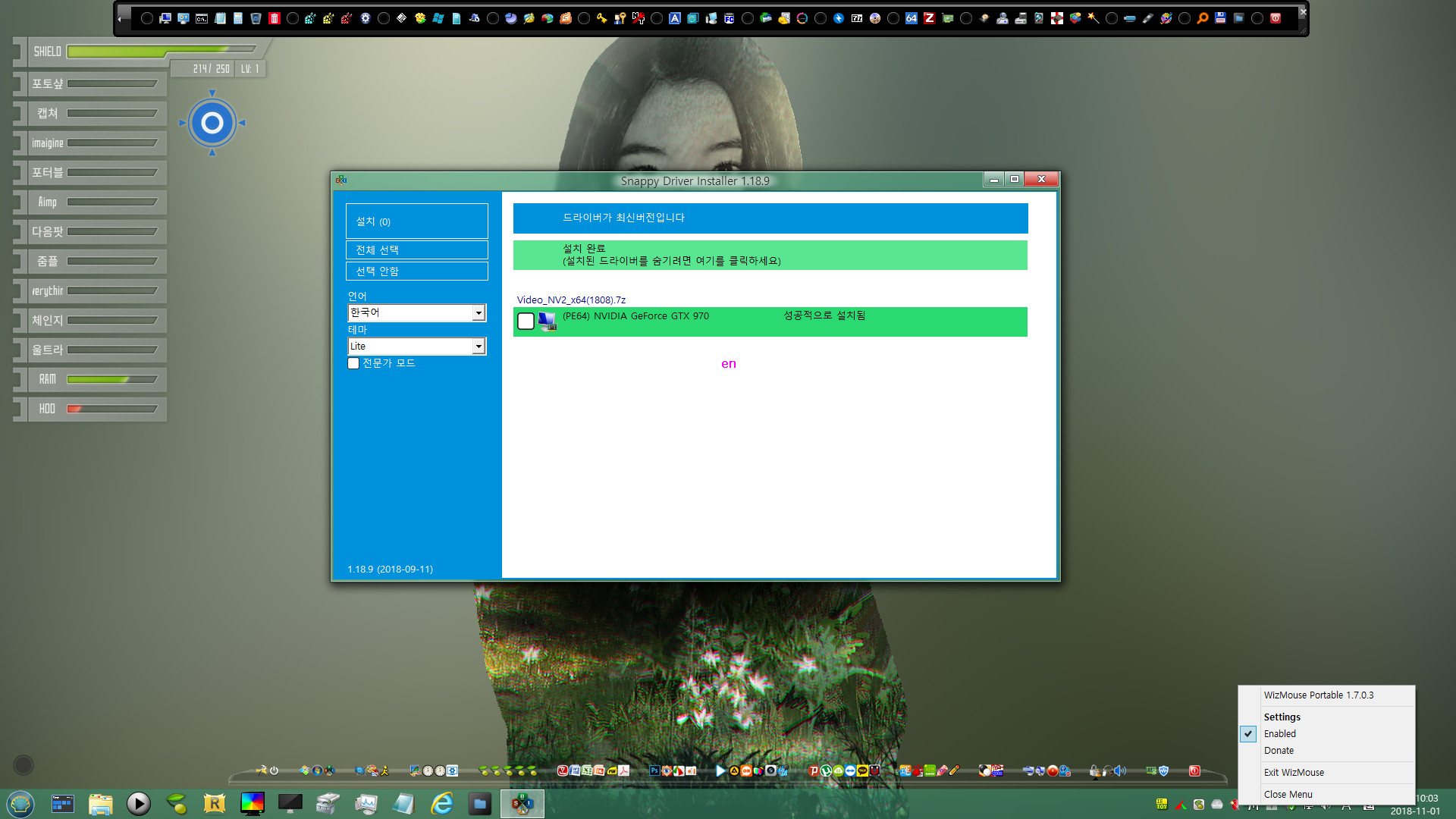Select Exit WizMouse menu item
This screenshot has width=1456, height=819.
coord(1294,772)
